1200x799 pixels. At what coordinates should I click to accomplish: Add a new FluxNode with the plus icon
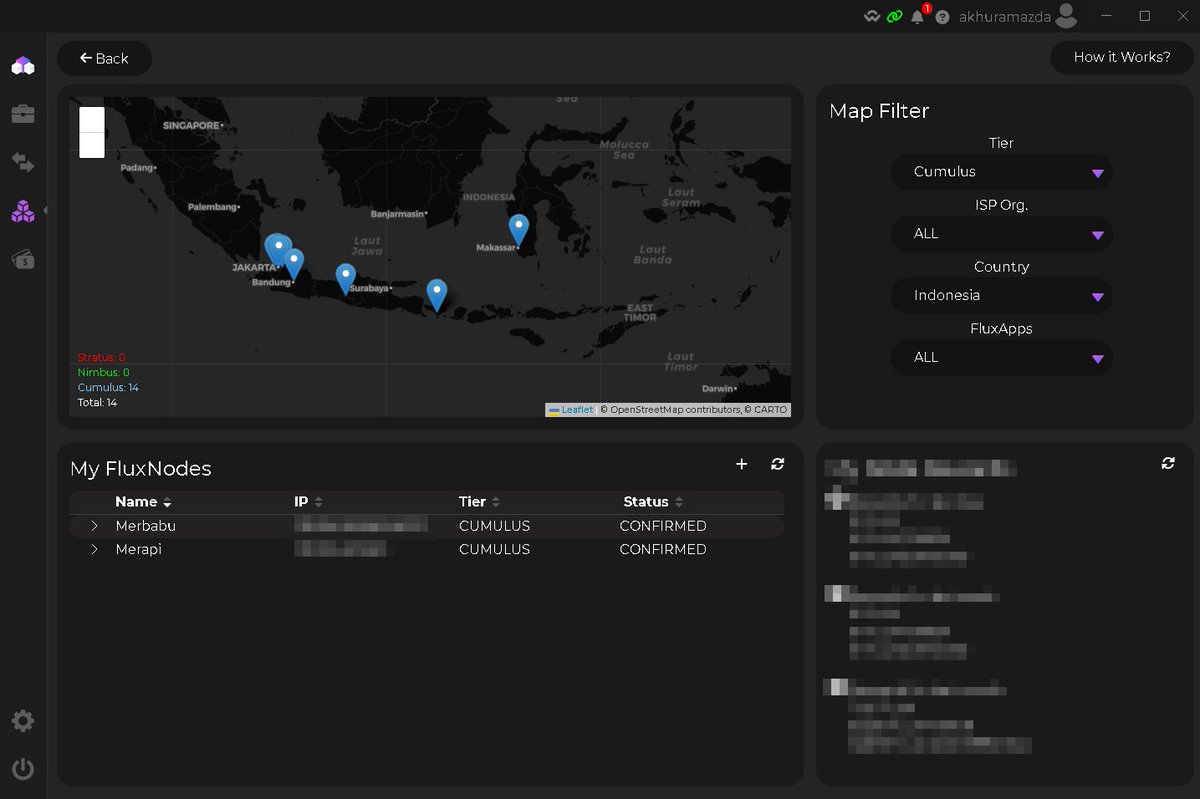[742, 464]
